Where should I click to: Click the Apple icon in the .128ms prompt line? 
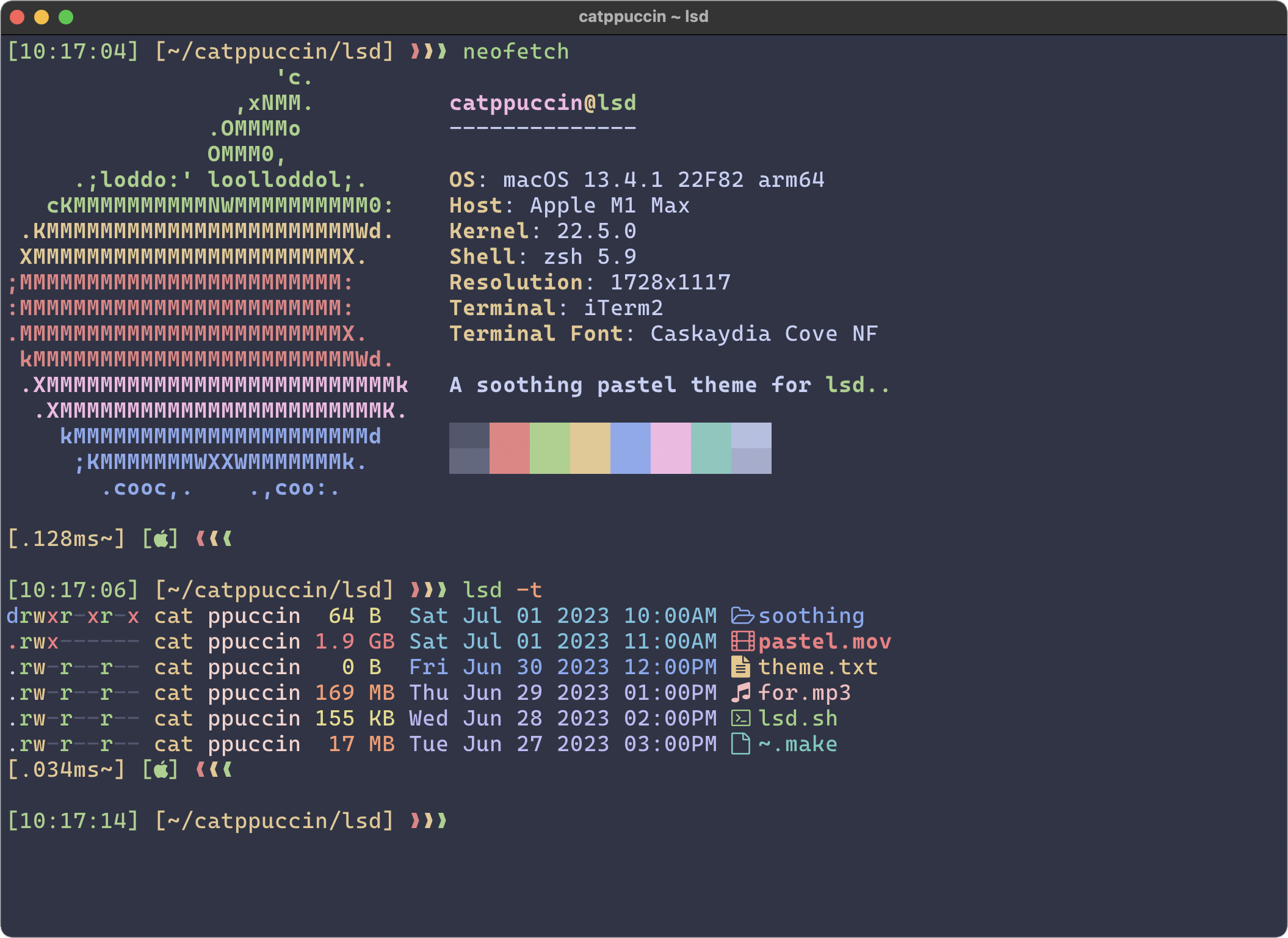click(162, 538)
